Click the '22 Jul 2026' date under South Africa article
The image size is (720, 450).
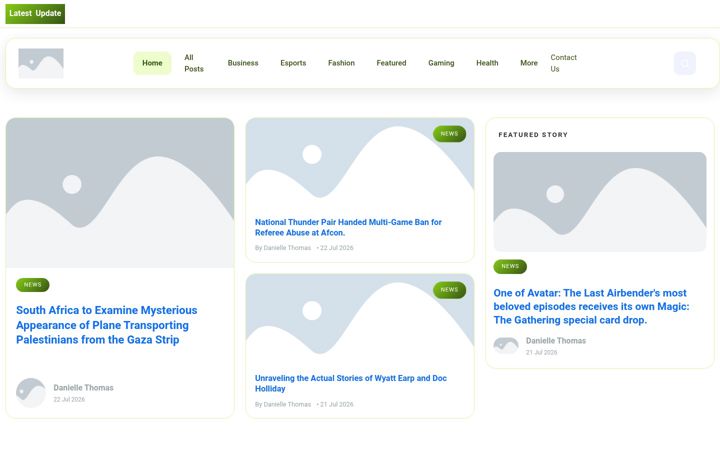tap(69, 399)
